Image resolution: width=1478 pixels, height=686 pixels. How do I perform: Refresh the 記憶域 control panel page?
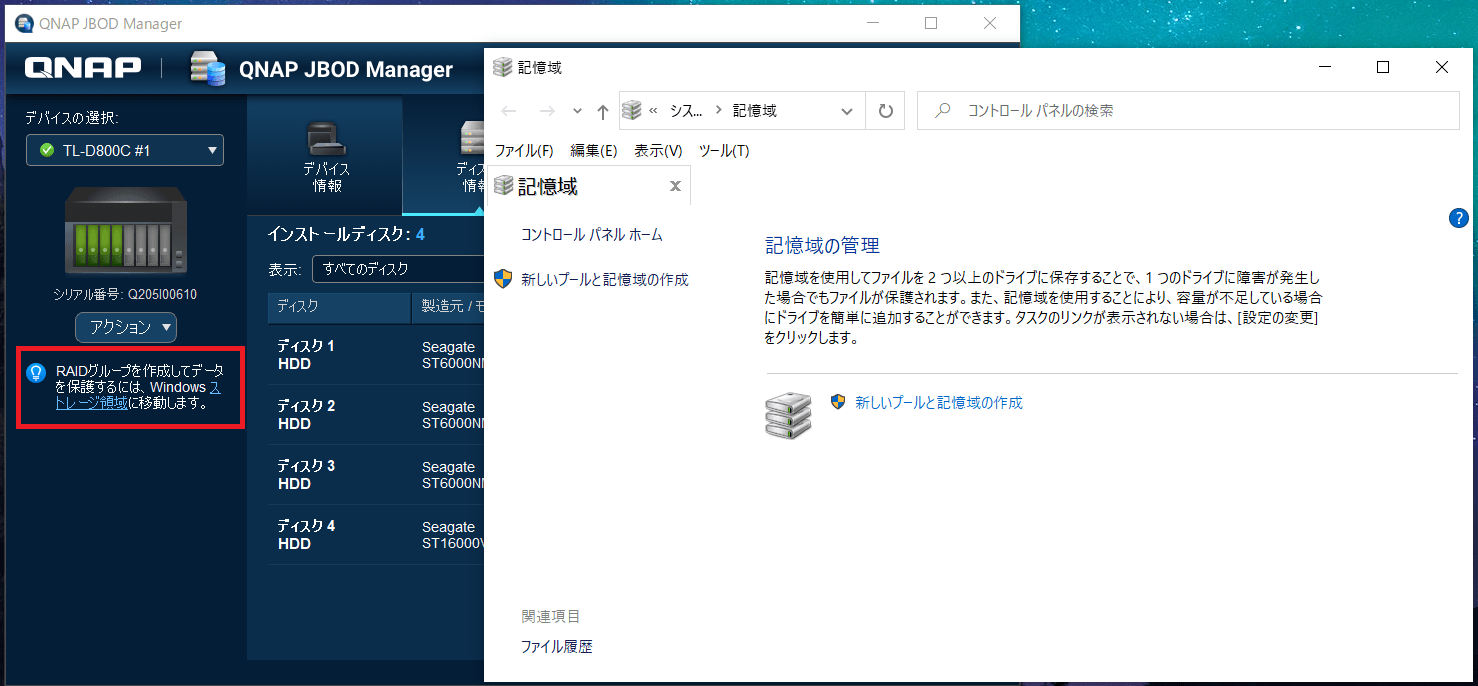(x=885, y=111)
